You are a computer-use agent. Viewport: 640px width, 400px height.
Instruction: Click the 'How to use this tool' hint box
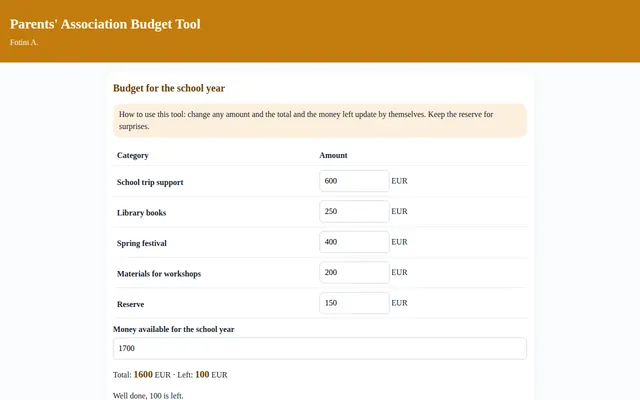pos(320,120)
